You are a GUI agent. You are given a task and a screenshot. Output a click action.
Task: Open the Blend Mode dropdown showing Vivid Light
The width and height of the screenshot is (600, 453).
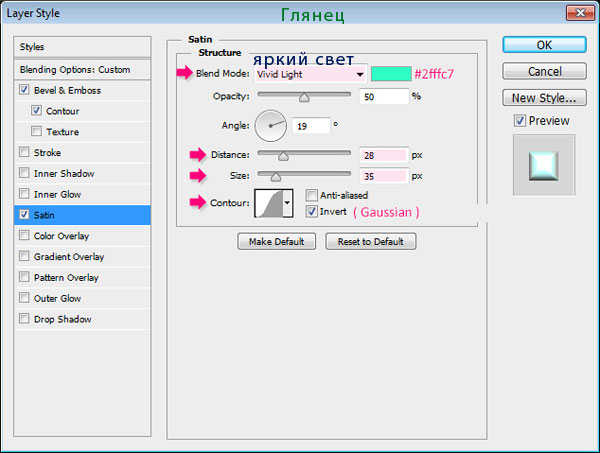pos(311,74)
